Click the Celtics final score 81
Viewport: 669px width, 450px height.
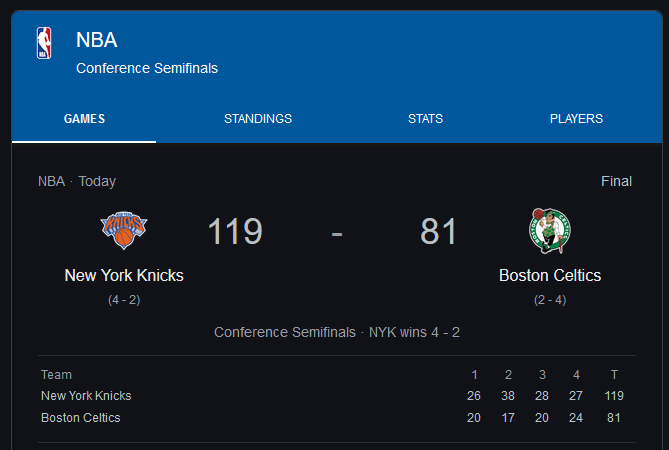coord(439,232)
